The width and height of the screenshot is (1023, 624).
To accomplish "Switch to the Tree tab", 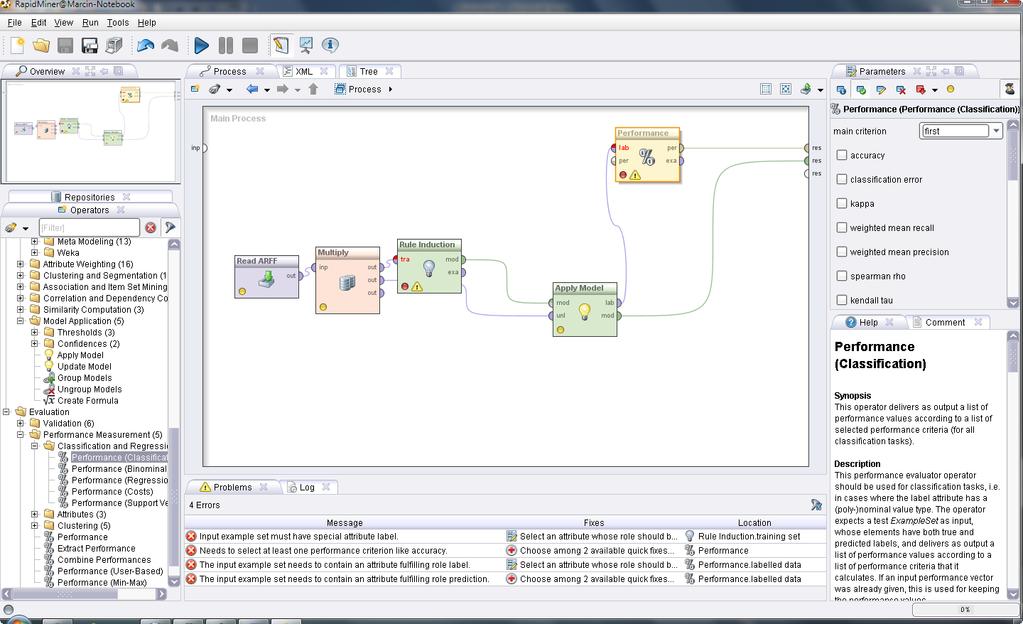I will pyautogui.click(x=369, y=72).
